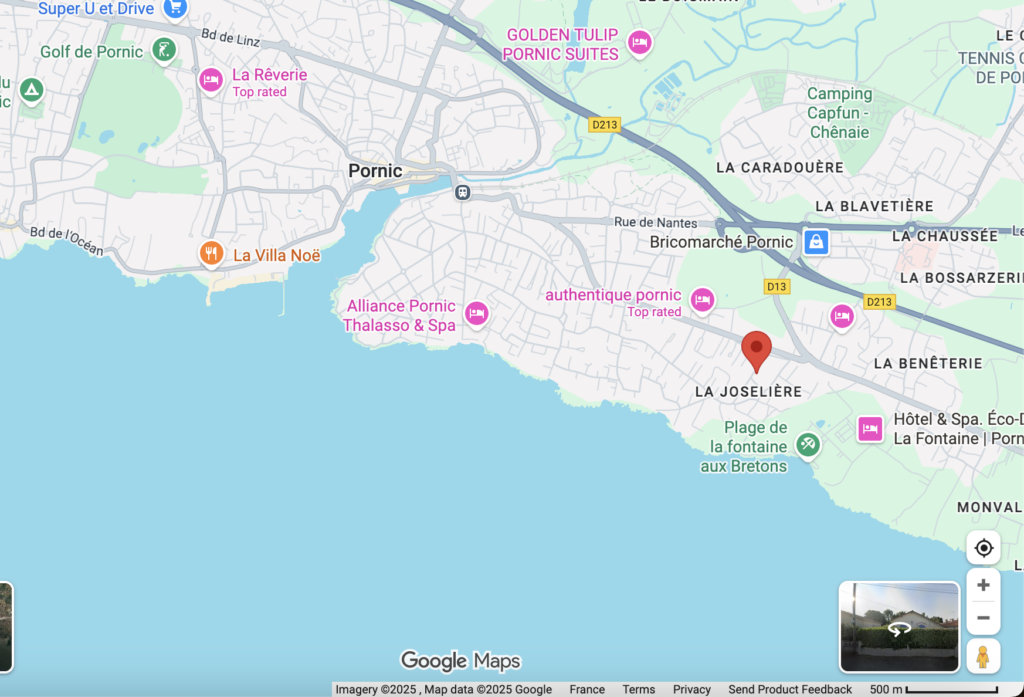
Task: Select the authentique pornic lodging icon
Action: [x=703, y=300]
